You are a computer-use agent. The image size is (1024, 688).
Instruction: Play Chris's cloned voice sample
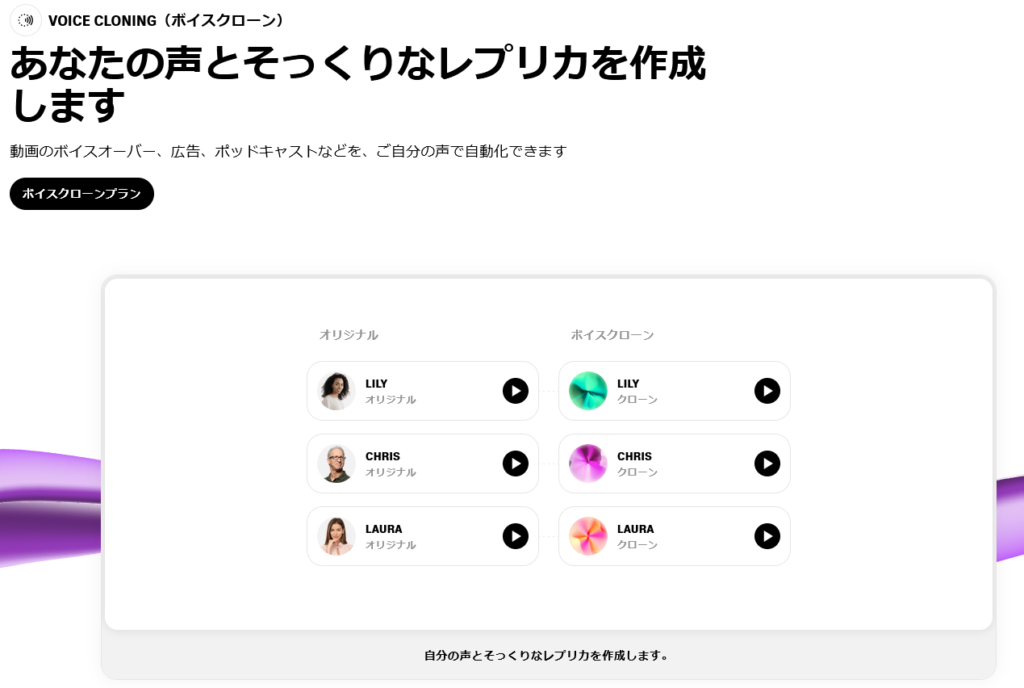click(x=767, y=463)
